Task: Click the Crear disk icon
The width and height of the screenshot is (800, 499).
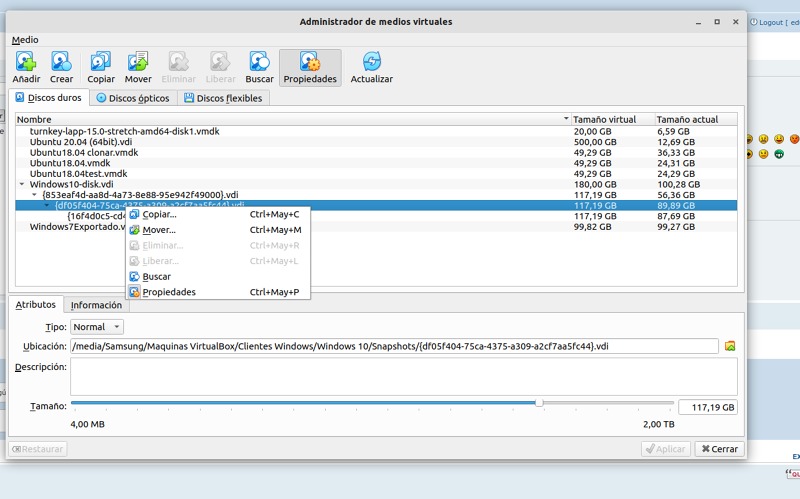Action: click(61, 63)
